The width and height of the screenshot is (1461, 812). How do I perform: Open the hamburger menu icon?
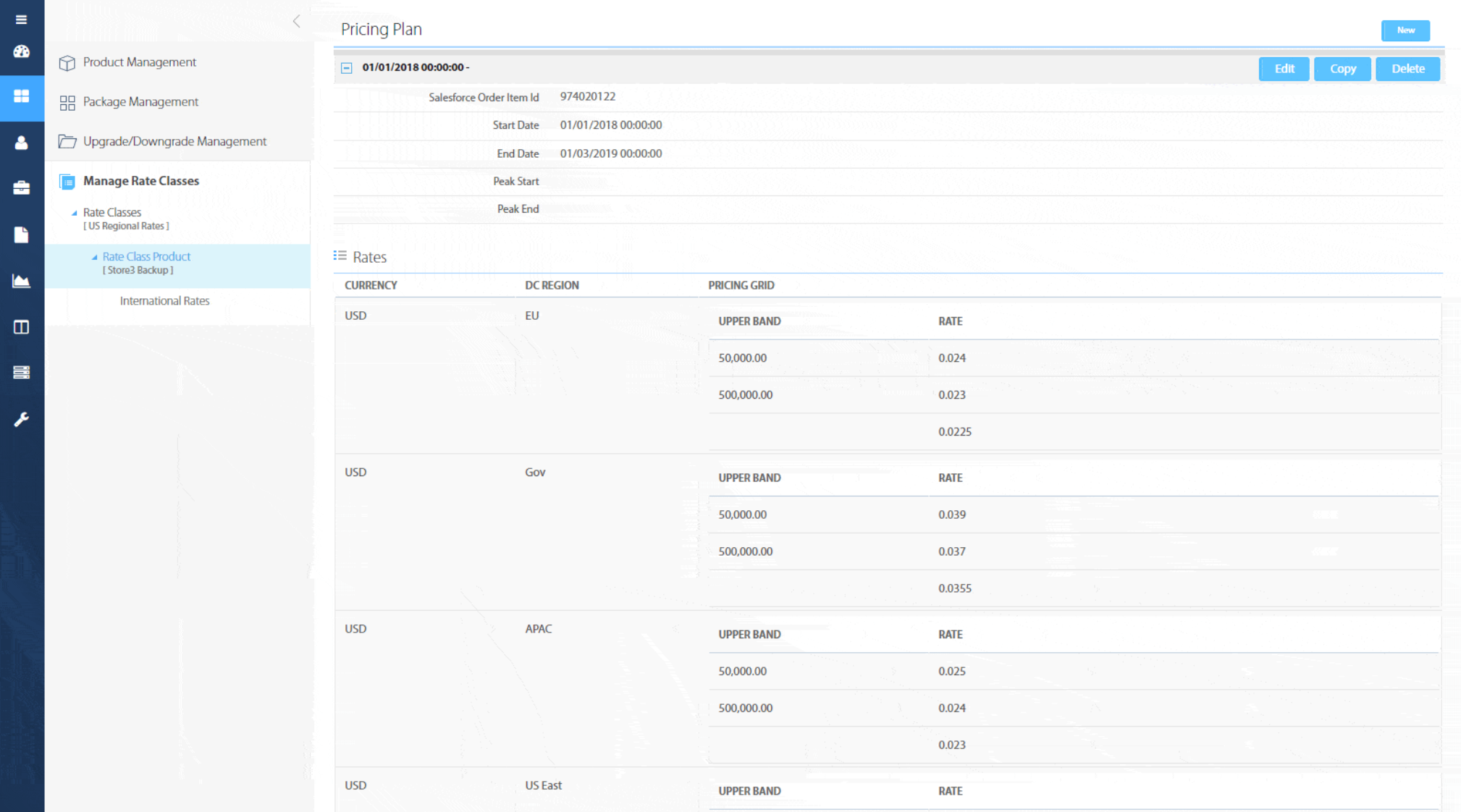[21, 20]
